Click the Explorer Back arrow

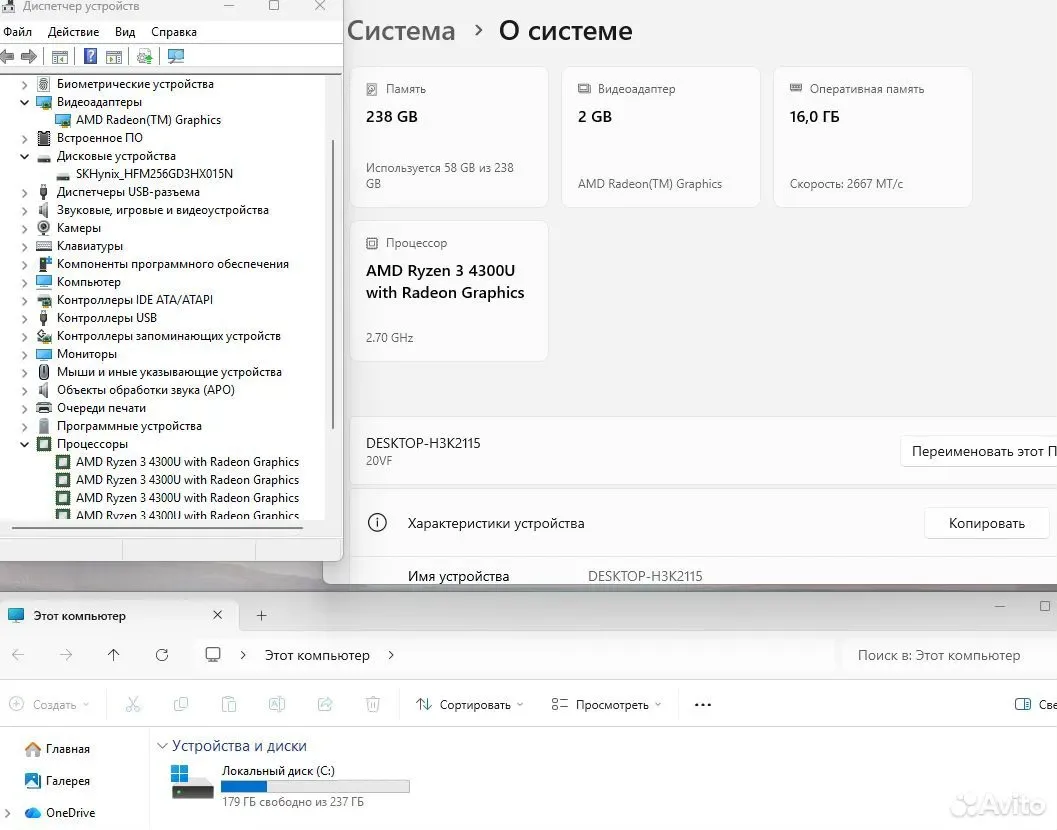18,655
